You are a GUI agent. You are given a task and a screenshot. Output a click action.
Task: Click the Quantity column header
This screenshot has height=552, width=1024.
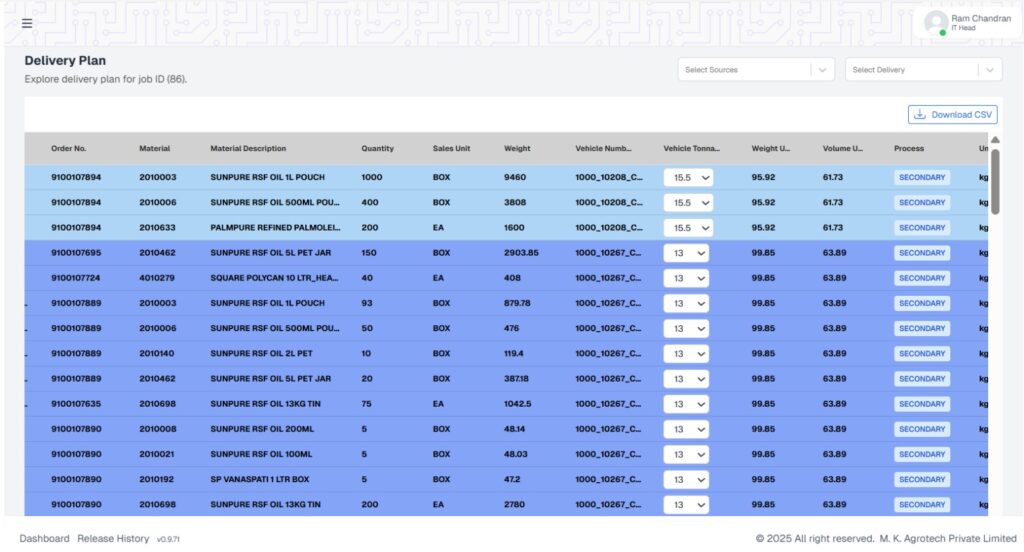(x=377, y=148)
